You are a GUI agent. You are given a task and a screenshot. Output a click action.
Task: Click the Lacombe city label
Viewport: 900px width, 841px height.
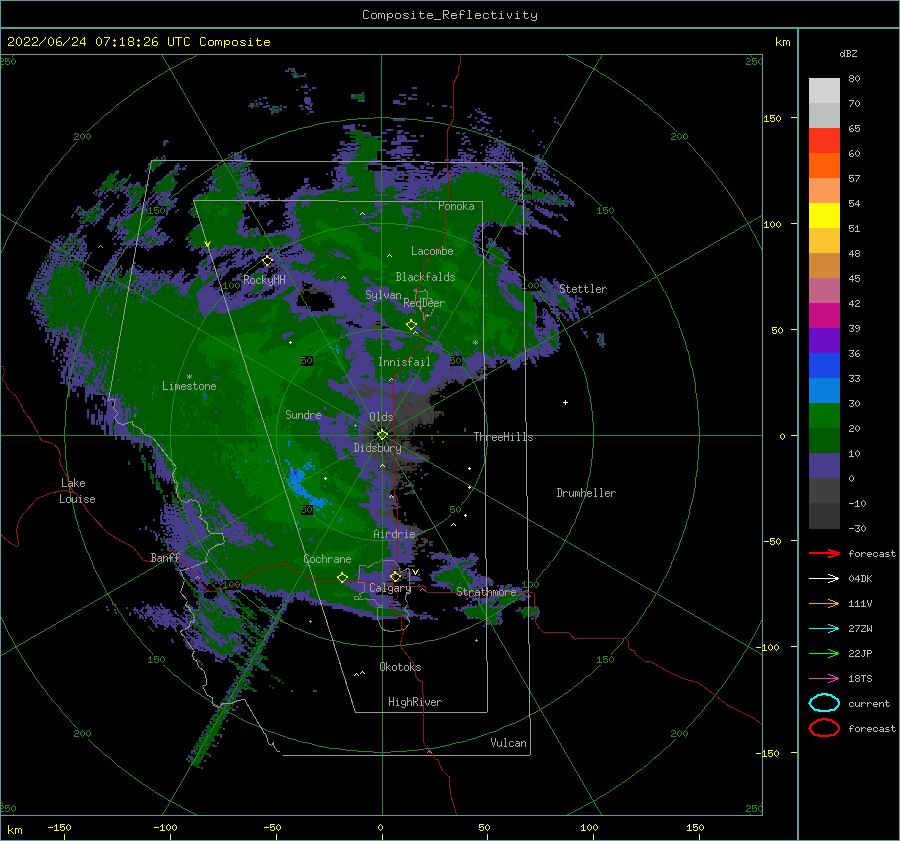point(432,251)
